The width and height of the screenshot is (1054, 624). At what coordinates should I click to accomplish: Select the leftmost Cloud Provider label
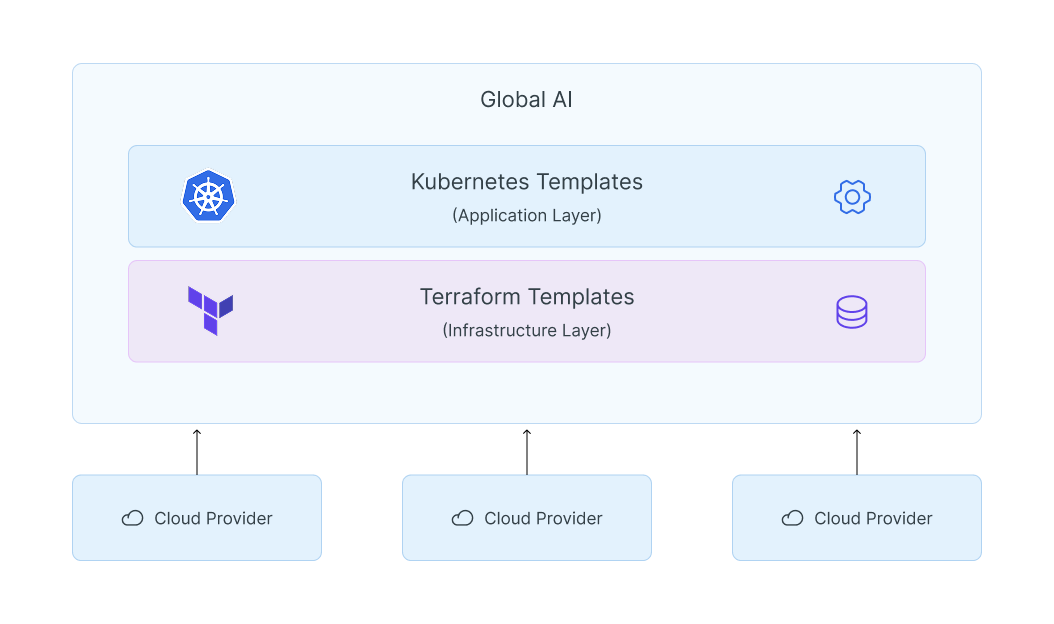[212, 518]
